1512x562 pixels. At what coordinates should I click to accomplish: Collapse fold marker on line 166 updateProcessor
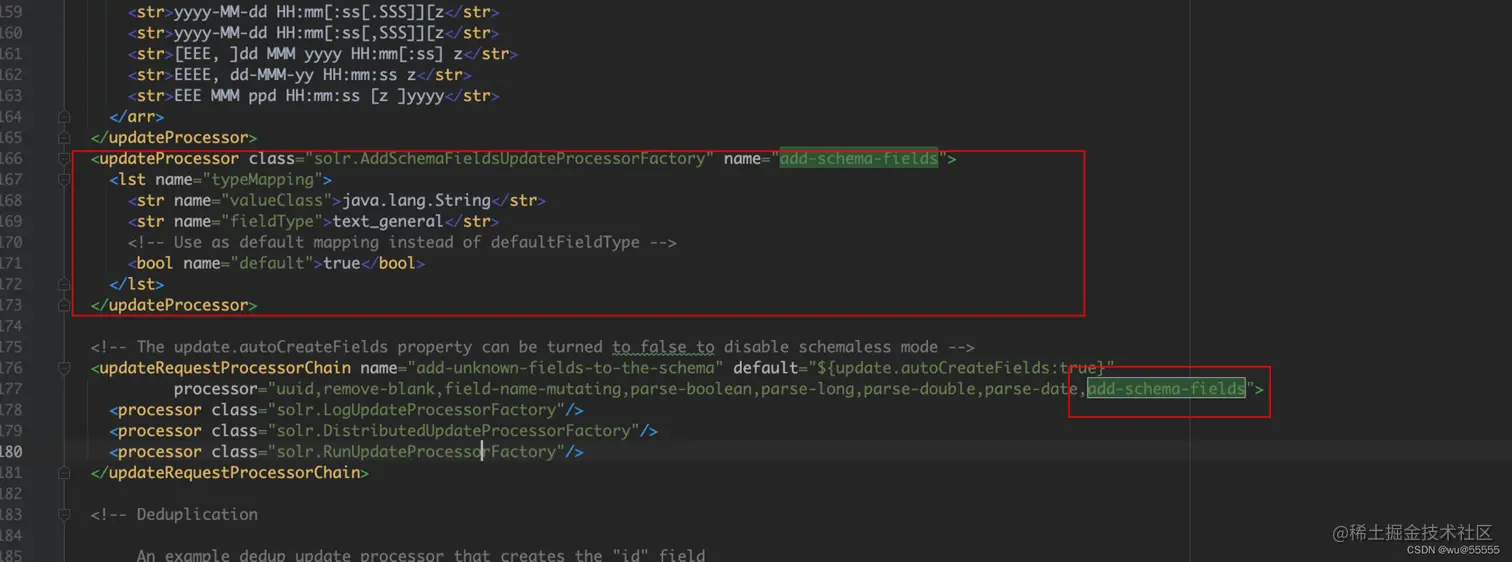(x=64, y=159)
